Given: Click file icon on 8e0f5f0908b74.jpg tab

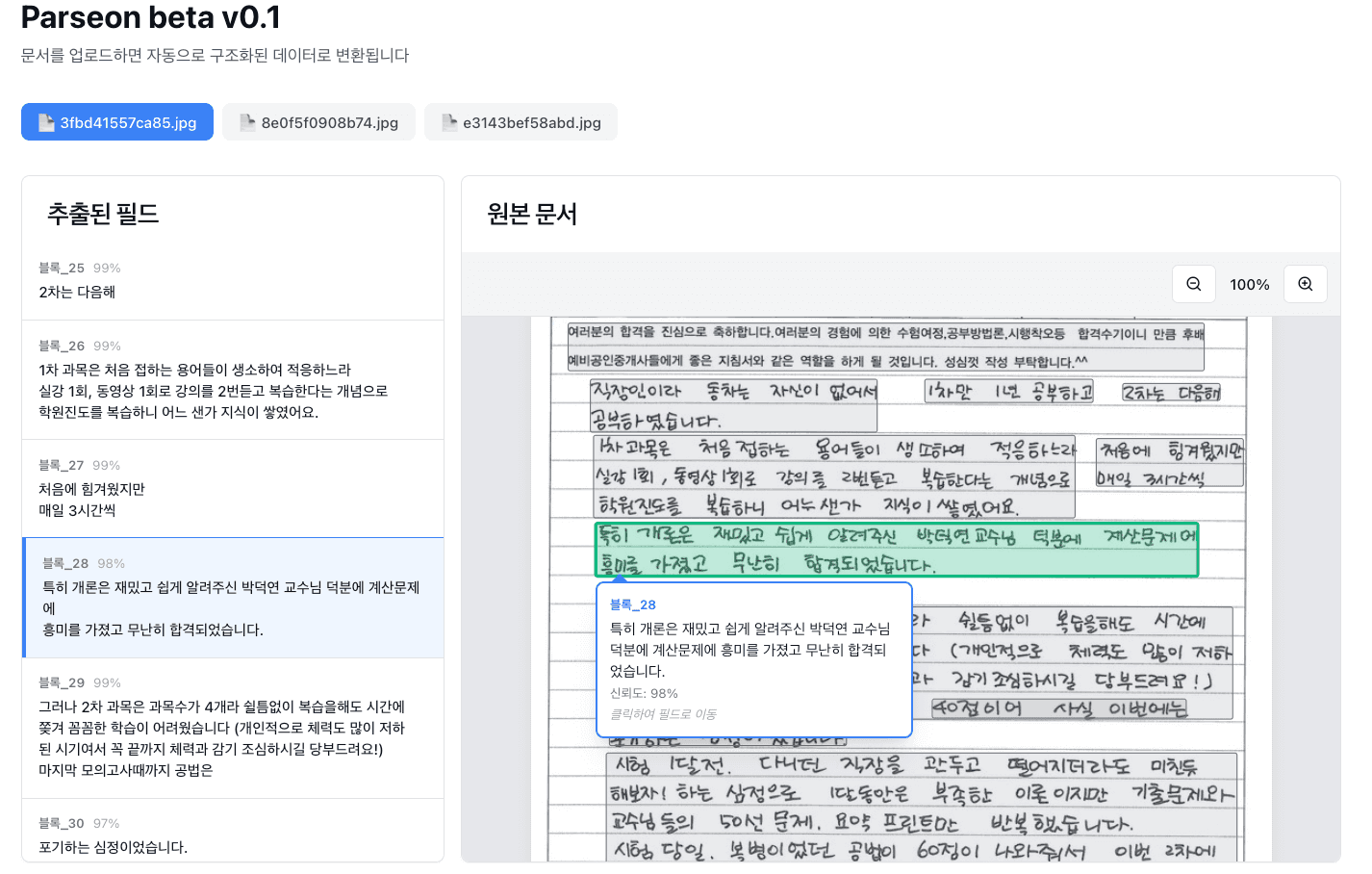Looking at the screenshot, I should pos(247,122).
